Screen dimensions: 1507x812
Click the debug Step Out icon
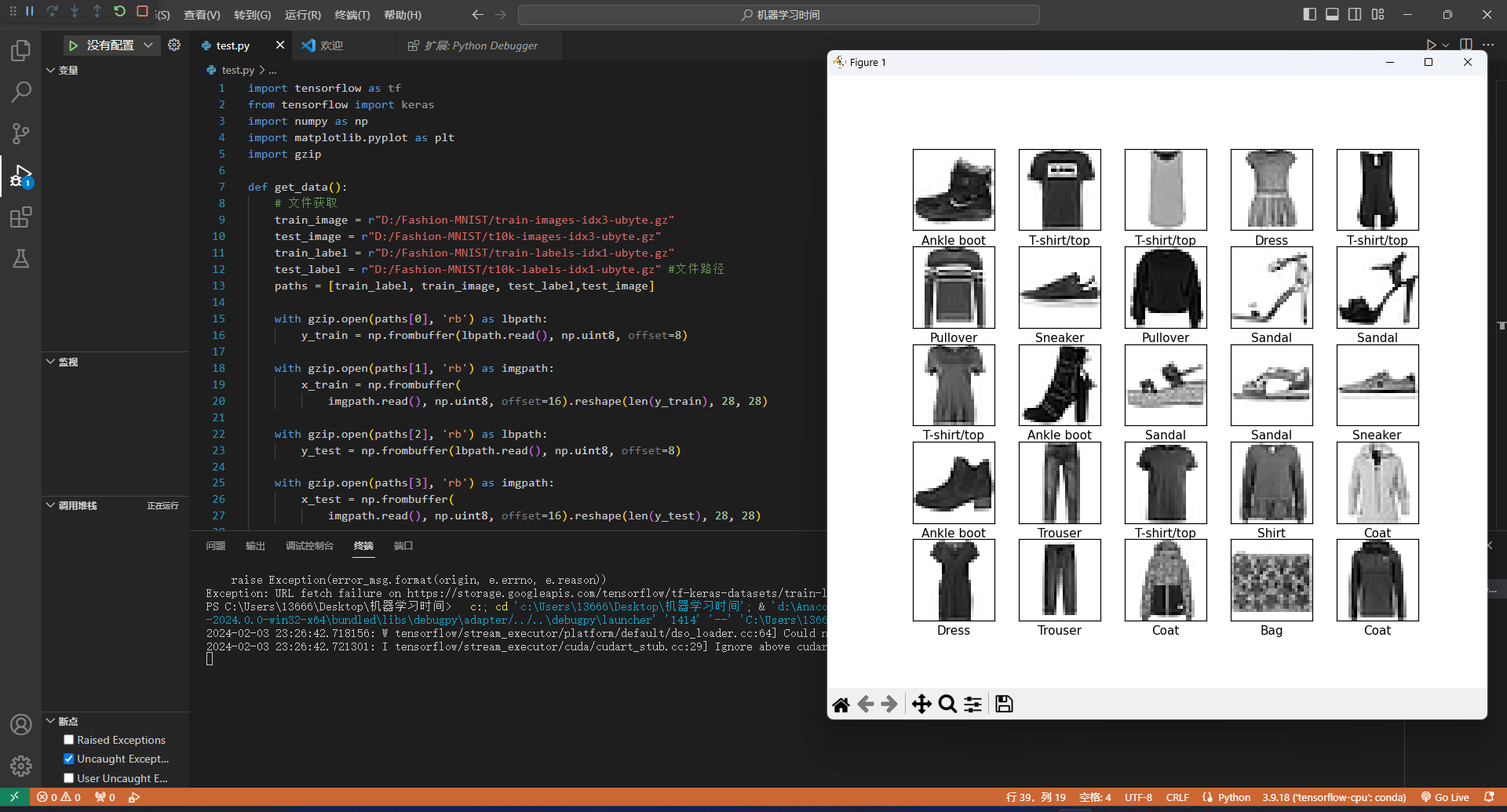tap(97, 12)
